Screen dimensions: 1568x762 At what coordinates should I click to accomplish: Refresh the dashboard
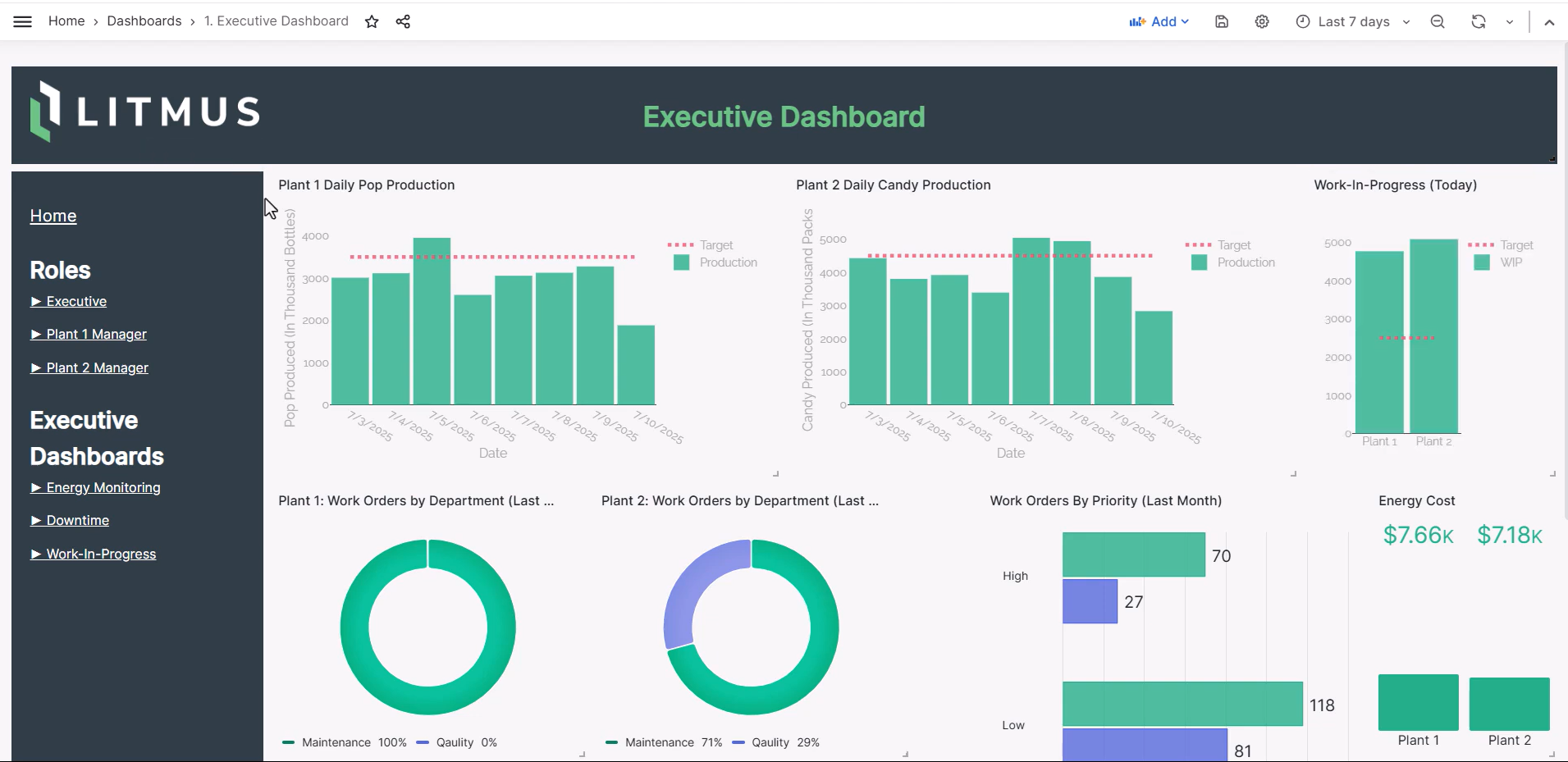pos(1479,21)
